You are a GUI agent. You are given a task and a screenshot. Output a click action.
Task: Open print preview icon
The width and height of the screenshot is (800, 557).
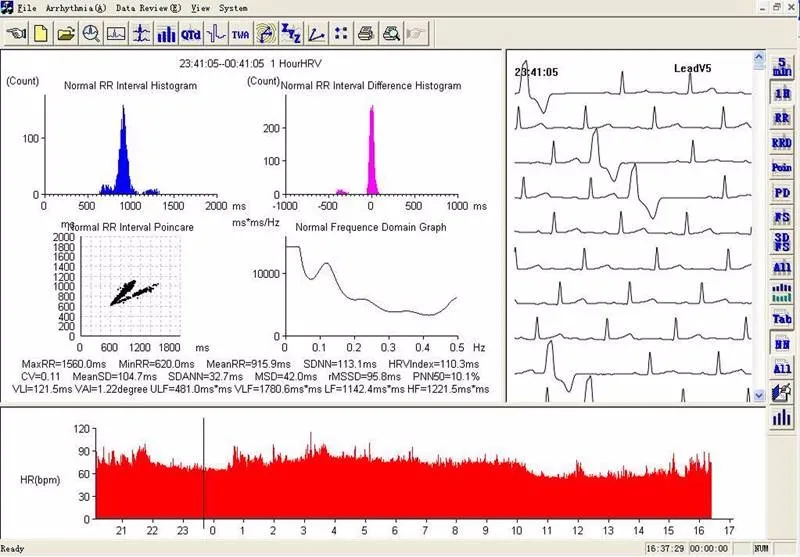point(391,34)
